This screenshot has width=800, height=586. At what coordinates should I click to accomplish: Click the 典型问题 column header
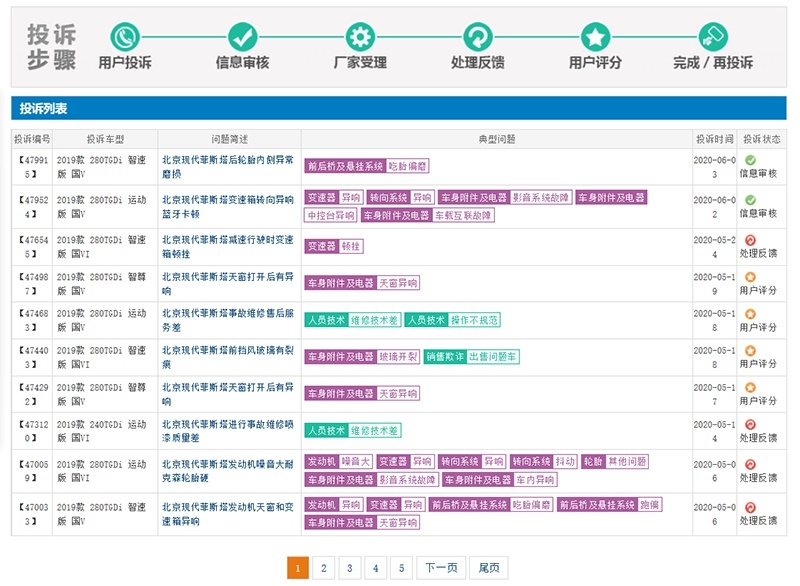pyautogui.click(x=496, y=139)
